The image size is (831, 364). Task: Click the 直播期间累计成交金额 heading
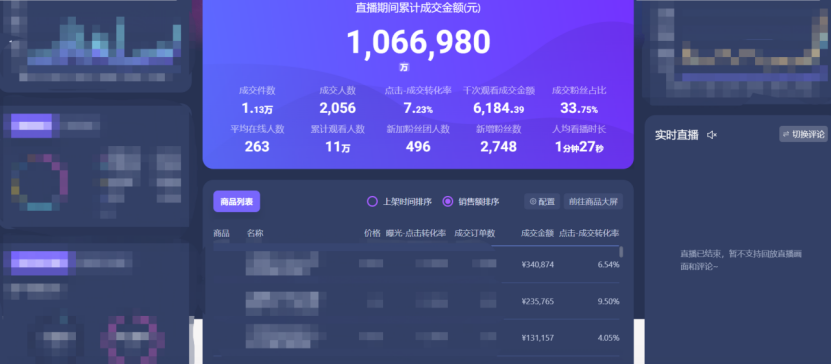click(x=418, y=8)
